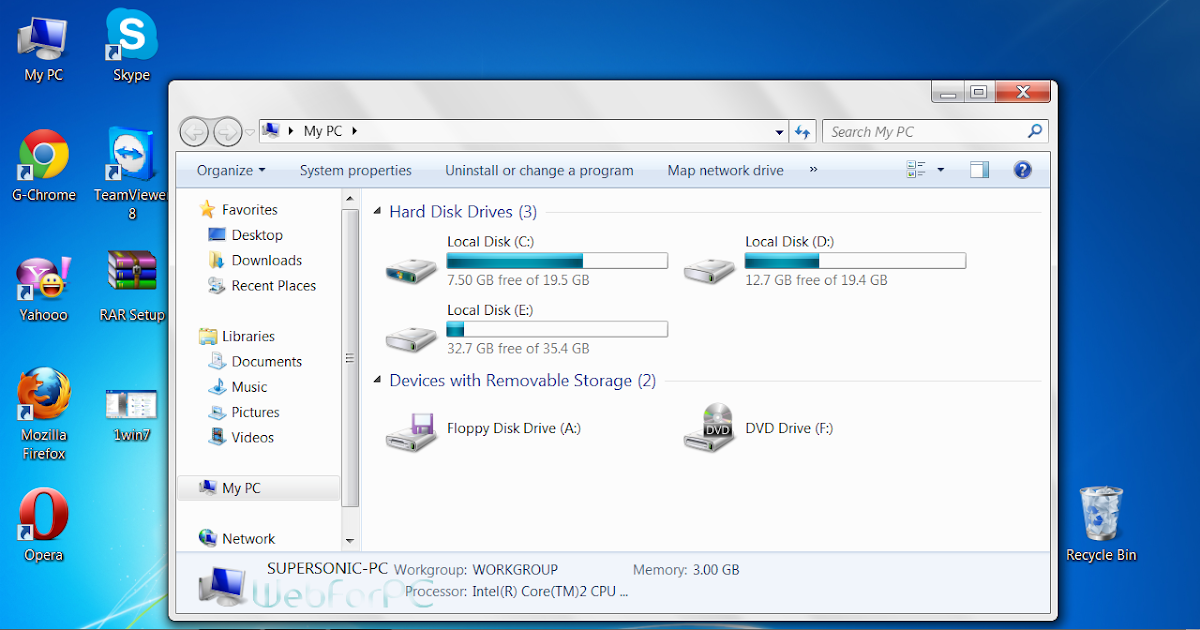1200x630 pixels.
Task: Click System properties in the toolbar
Action: point(356,170)
